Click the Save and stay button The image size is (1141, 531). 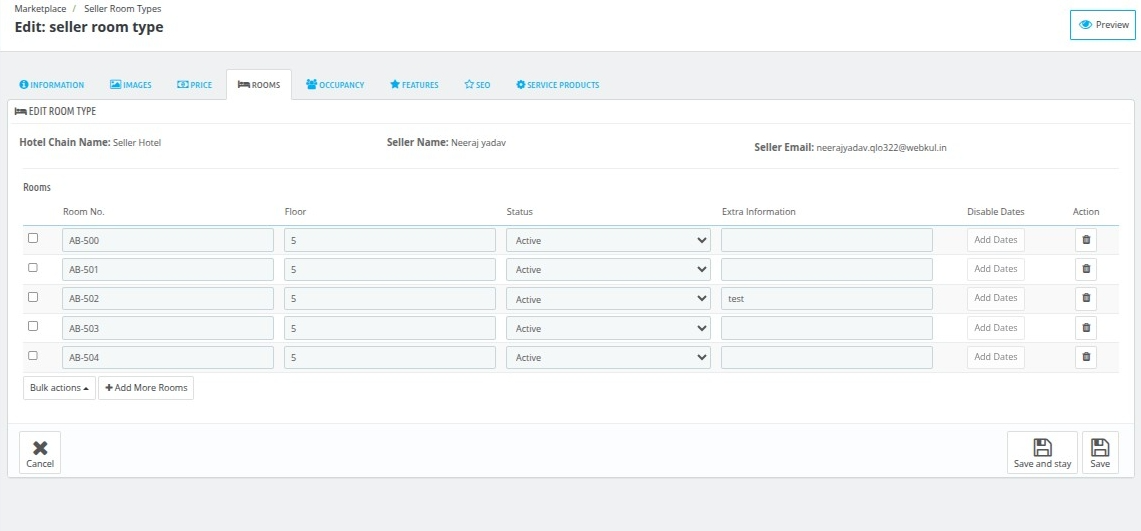pos(1042,452)
